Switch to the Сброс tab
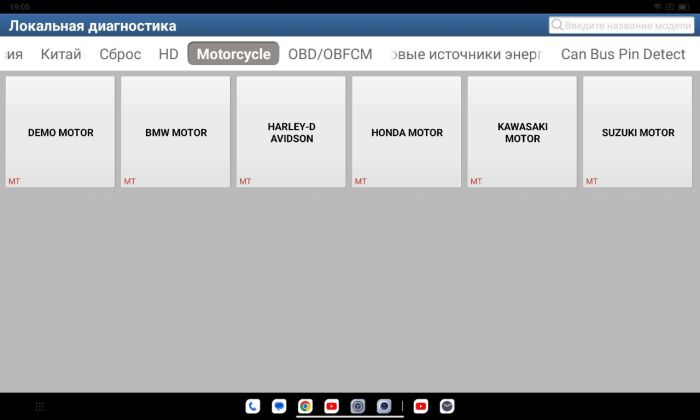 click(120, 54)
